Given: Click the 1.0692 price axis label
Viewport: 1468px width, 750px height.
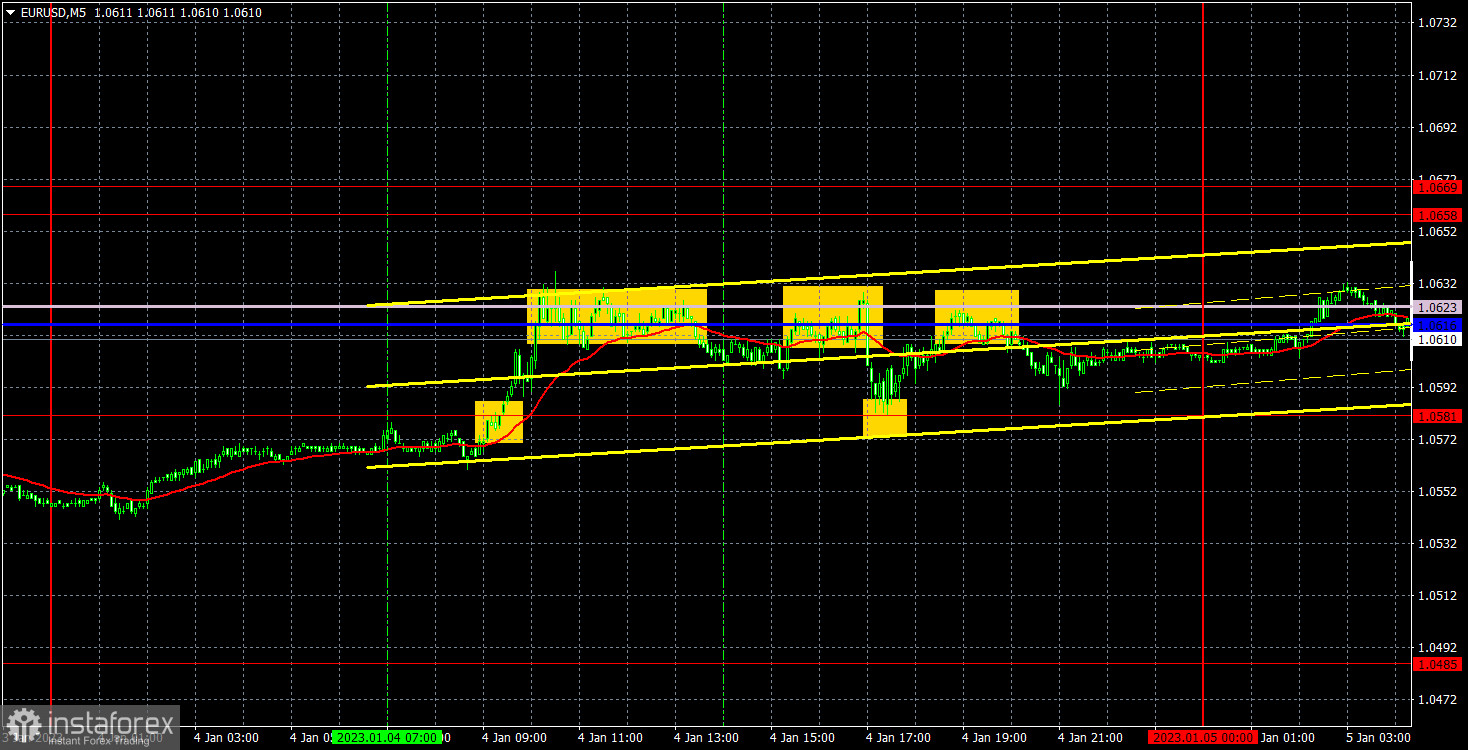Looking at the screenshot, I should [1437, 127].
